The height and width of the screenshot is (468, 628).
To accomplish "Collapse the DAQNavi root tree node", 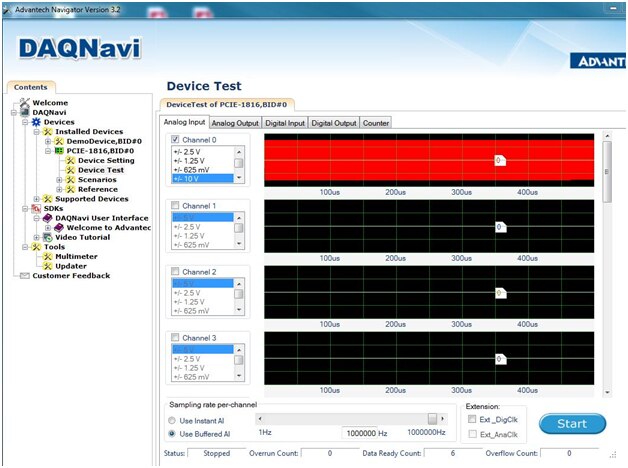I will 14,112.
